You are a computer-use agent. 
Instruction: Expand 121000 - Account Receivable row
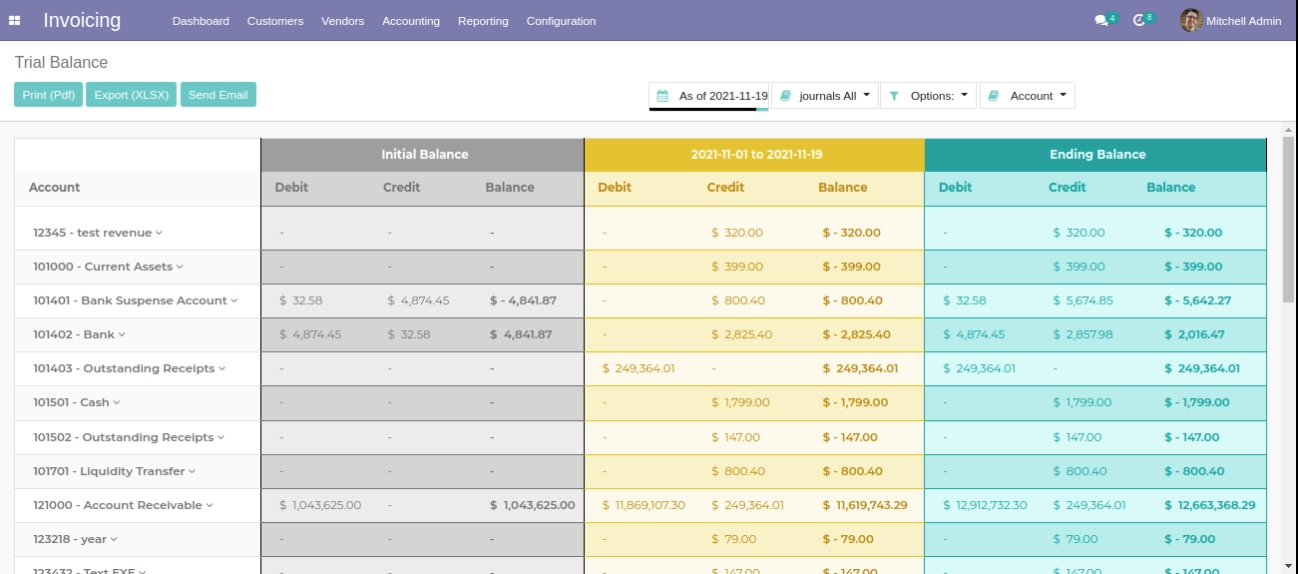pos(123,505)
